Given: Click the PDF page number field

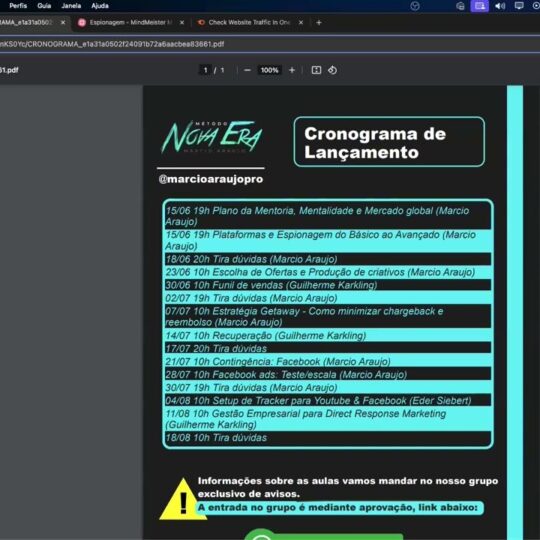Looking at the screenshot, I should (205, 70).
